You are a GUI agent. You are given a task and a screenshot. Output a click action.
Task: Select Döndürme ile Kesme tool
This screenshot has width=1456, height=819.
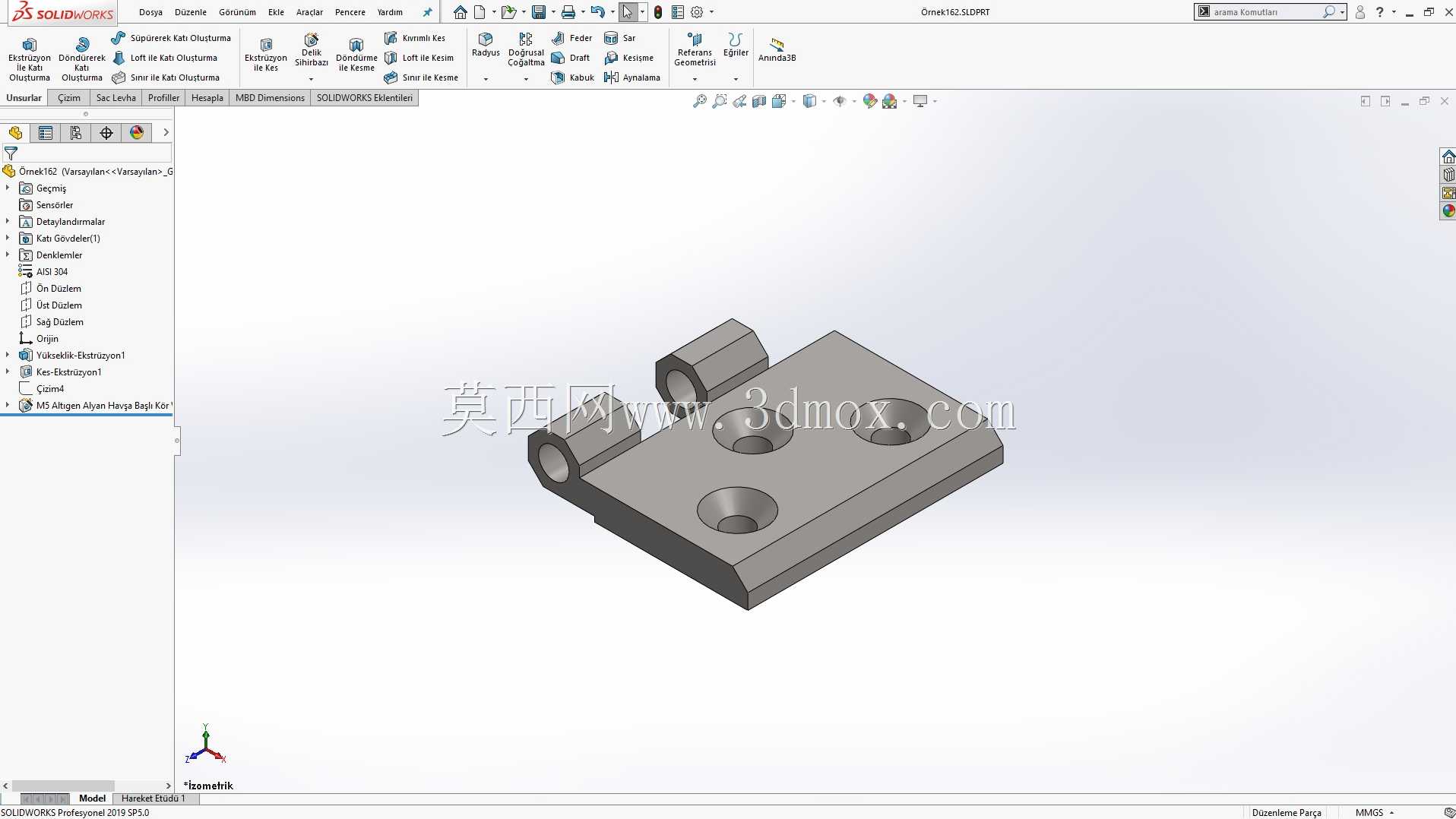point(356,55)
